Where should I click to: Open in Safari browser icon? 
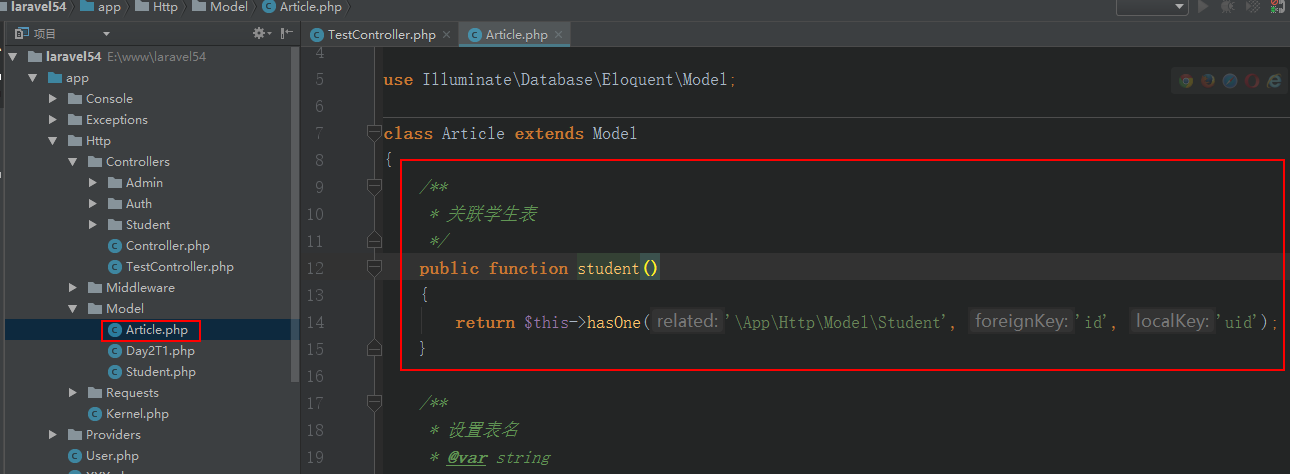click(x=1230, y=81)
